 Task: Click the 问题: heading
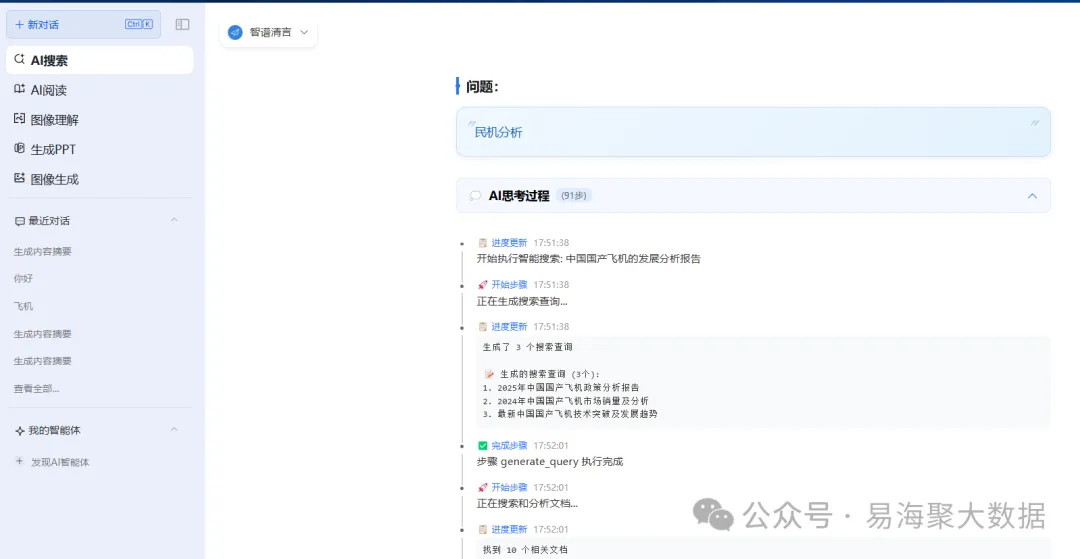(x=482, y=87)
